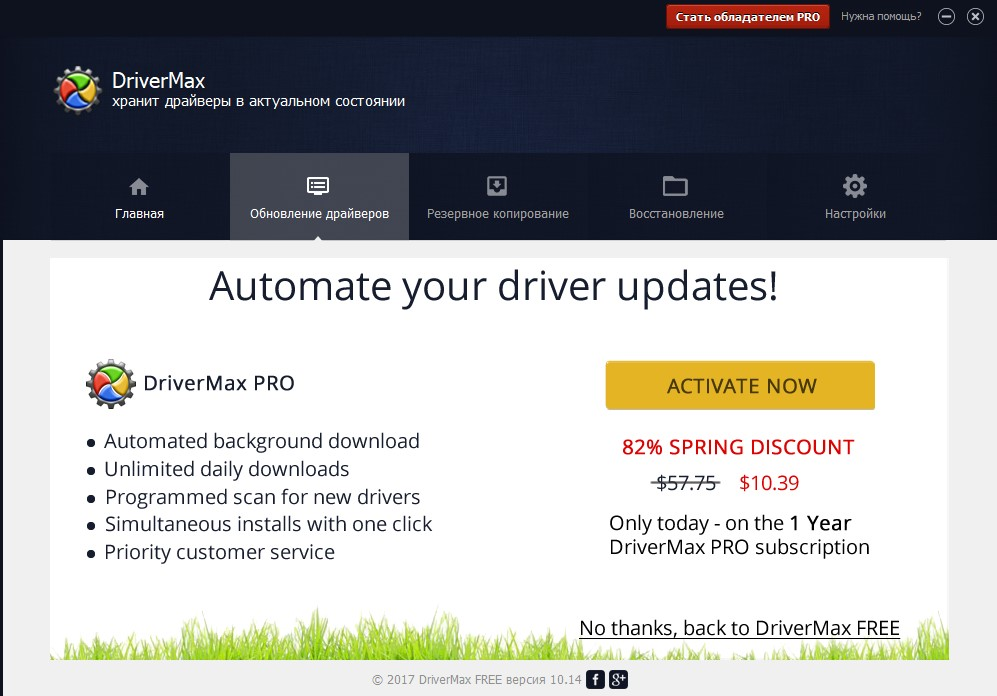The height and width of the screenshot is (696, 997).
Task: Switch to the Главная tab label
Action: coord(139,214)
